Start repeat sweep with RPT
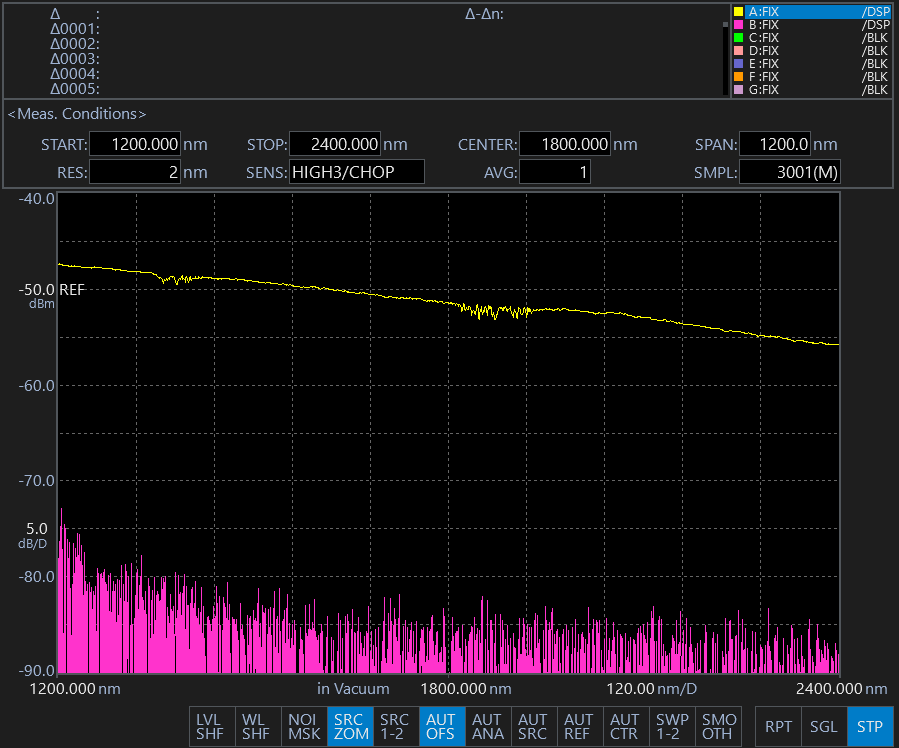Image resolution: width=899 pixels, height=748 pixels. (777, 726)
